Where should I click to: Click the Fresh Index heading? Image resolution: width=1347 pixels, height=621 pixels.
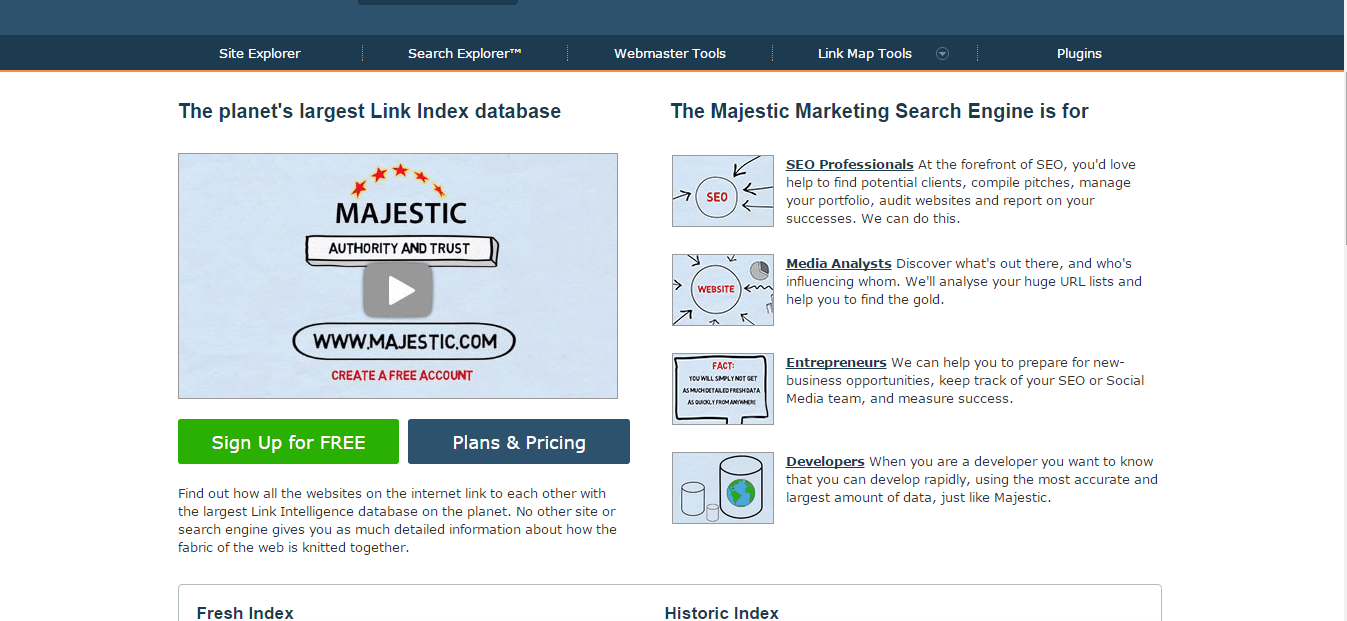pyautogui.click(x=245, y=613)
